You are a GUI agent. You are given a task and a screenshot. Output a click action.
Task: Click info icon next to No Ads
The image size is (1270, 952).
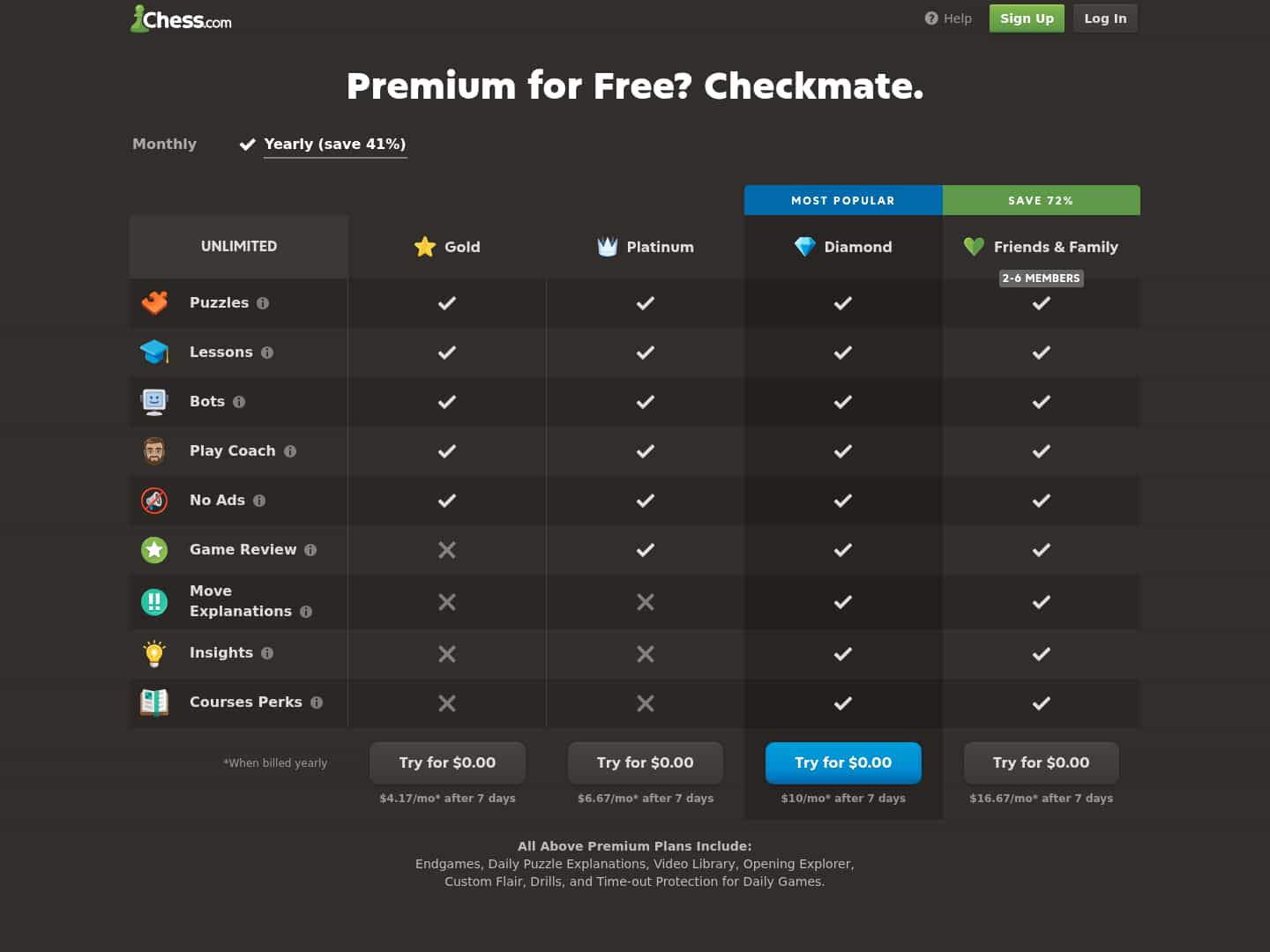coord(259,501)
